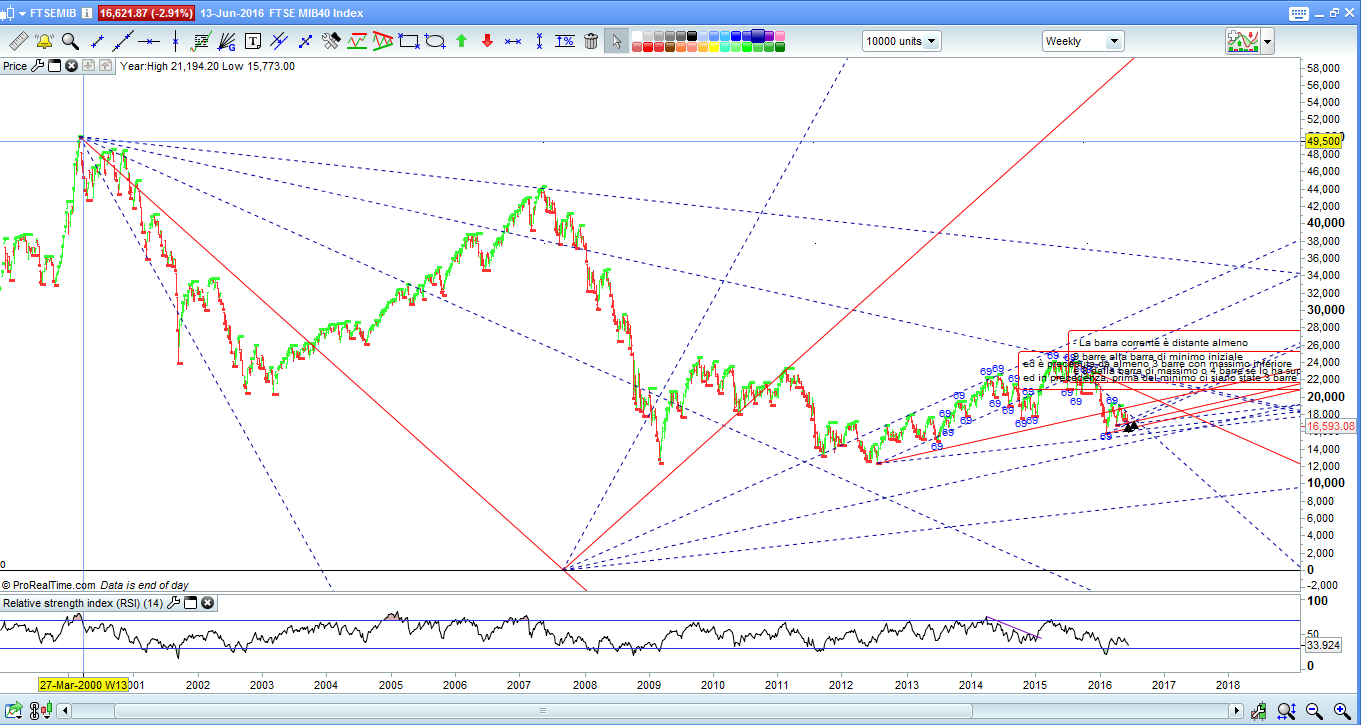The width and height of the screenshot is (1361, 725).
Task: Click the 49,500 price axis label
Action: pos(1323,141)
